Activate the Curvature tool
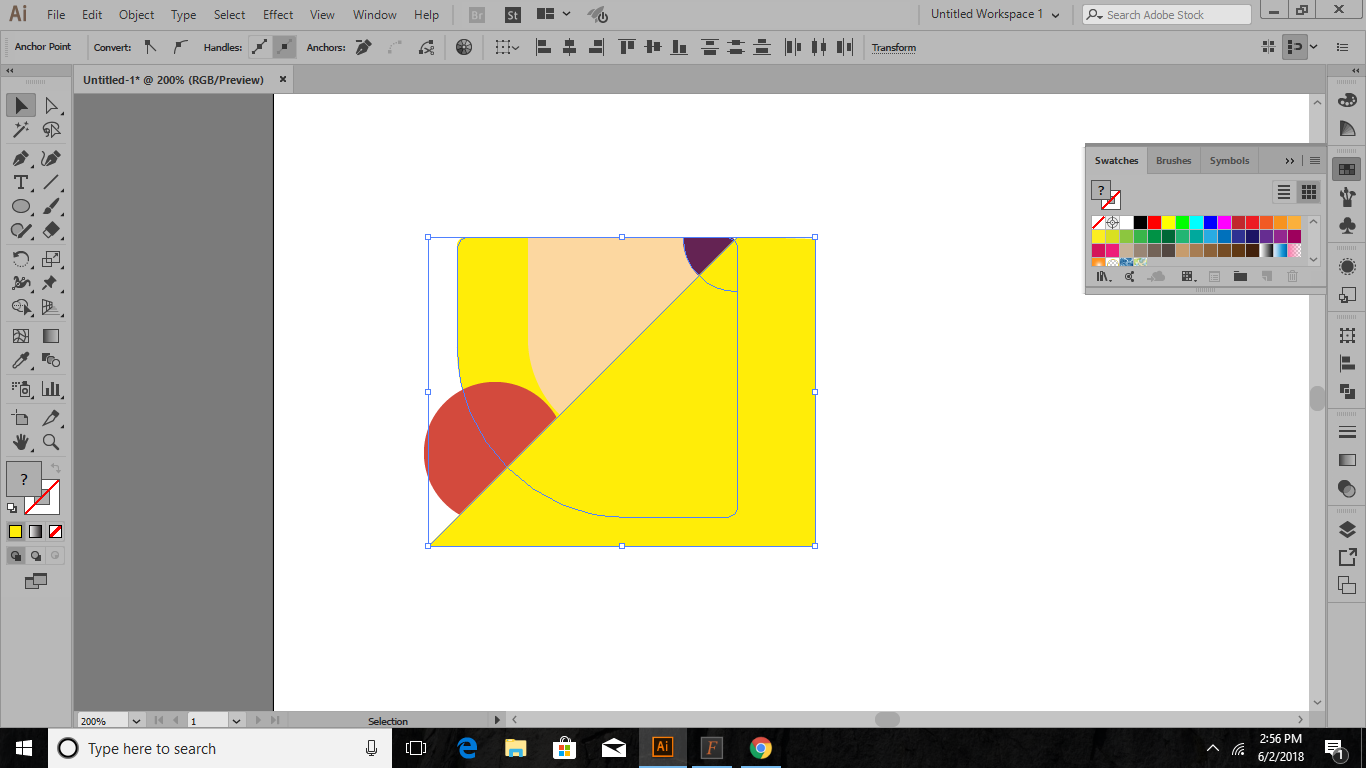The image size is (1366, 768). [x=52, y=158]
